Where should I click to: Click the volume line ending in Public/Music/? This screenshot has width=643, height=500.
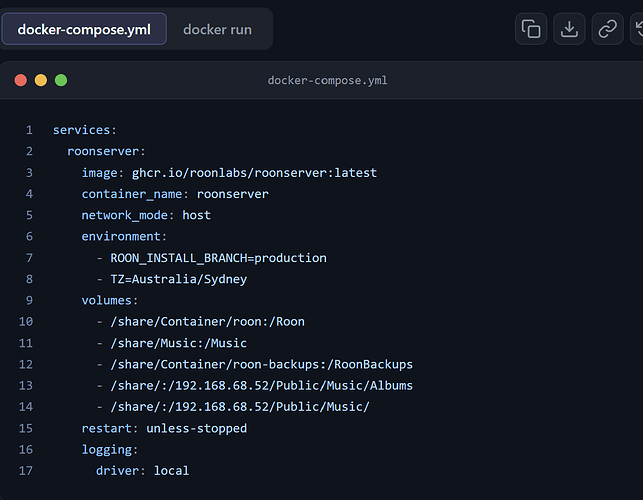click(x=240, y=407)
